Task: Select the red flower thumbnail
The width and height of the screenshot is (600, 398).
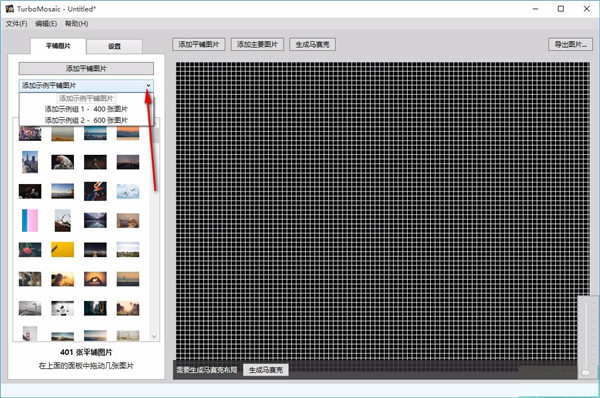Action: [x=30, y=250]
